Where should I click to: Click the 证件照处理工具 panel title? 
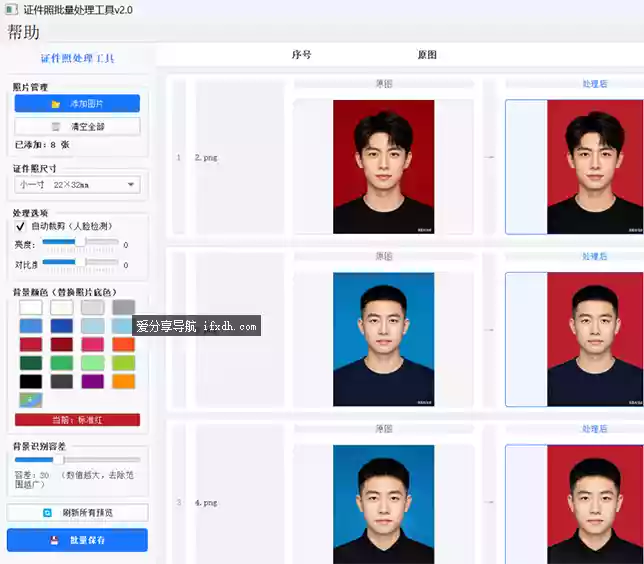[77, 58]
